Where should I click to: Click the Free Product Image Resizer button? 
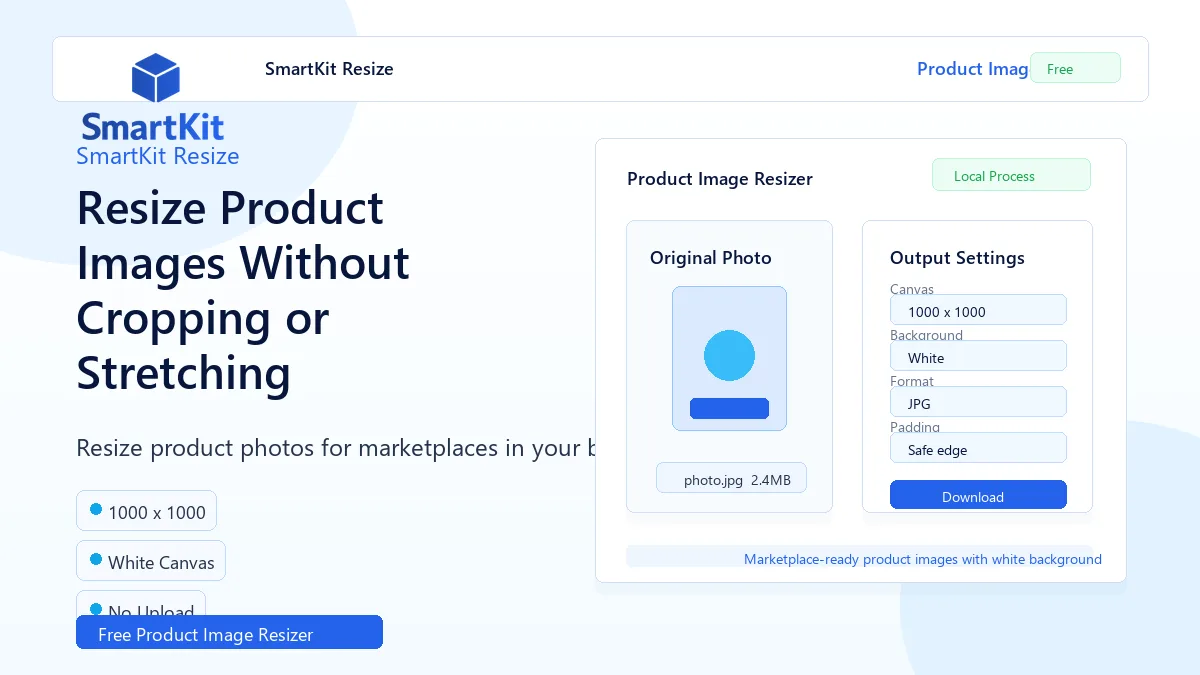click(229, 633)
